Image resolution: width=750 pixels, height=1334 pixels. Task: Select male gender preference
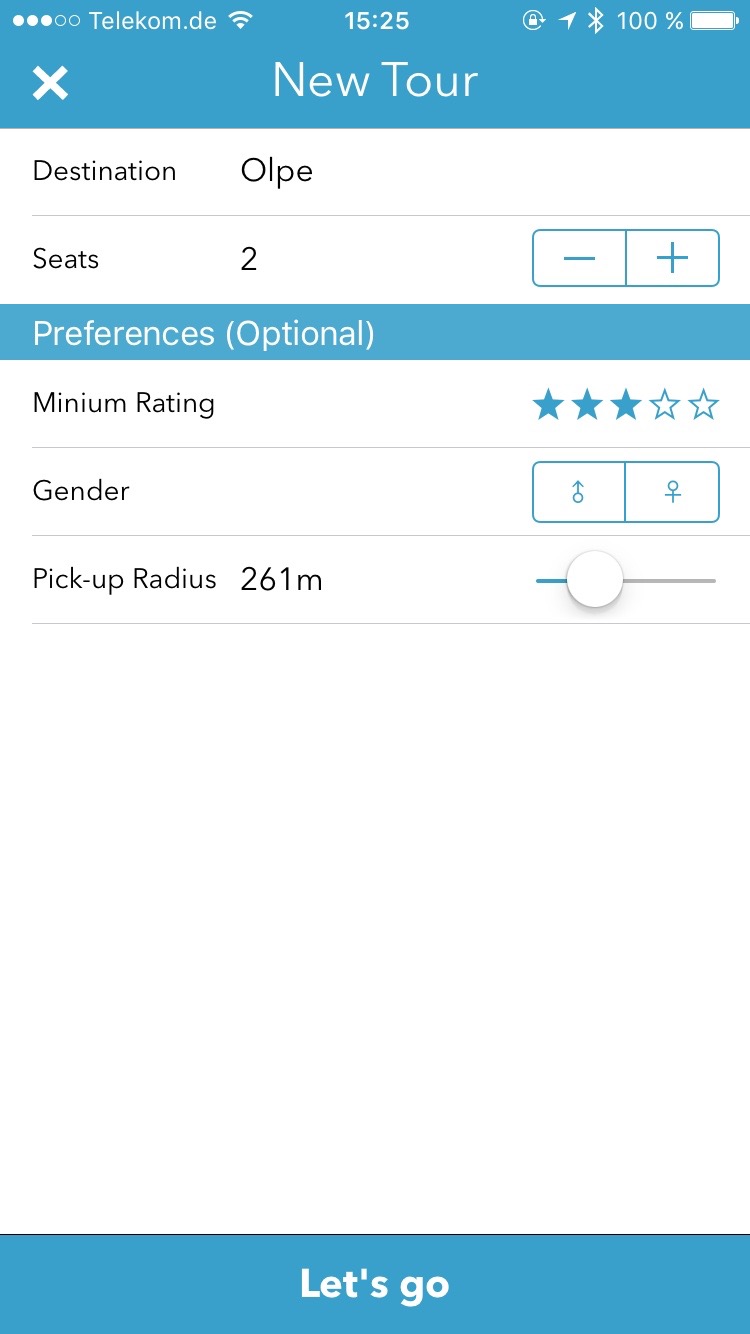[579, 492]
